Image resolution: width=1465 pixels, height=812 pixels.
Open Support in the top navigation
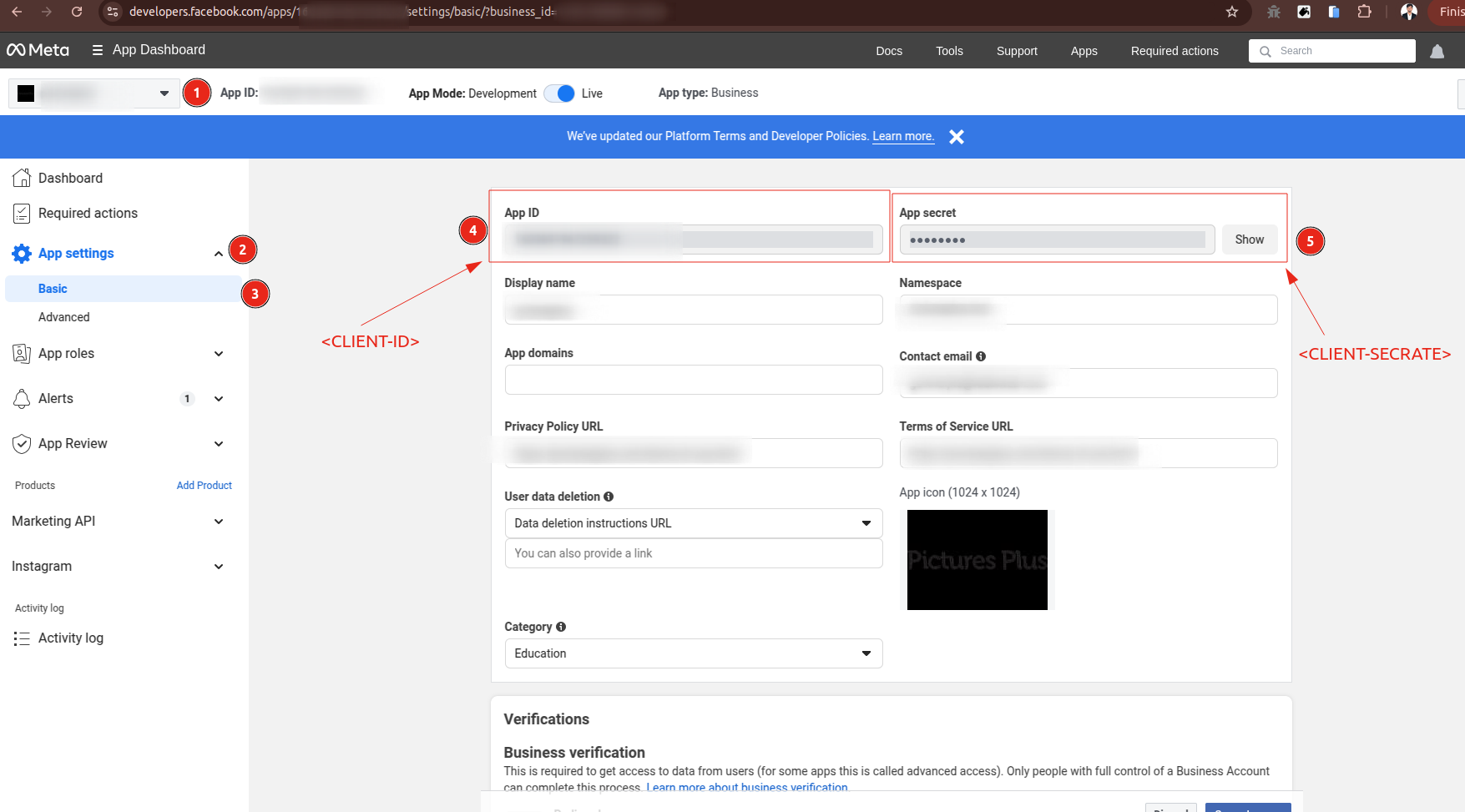1017,51
